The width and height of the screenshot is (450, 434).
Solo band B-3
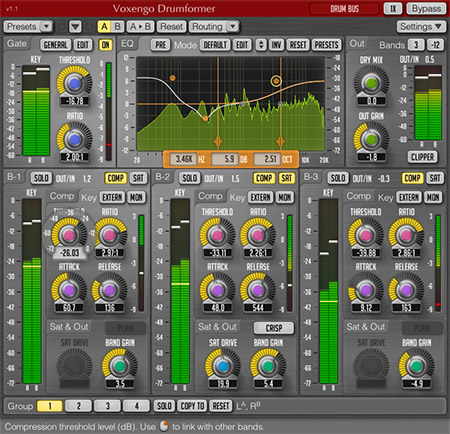point(338,178)
